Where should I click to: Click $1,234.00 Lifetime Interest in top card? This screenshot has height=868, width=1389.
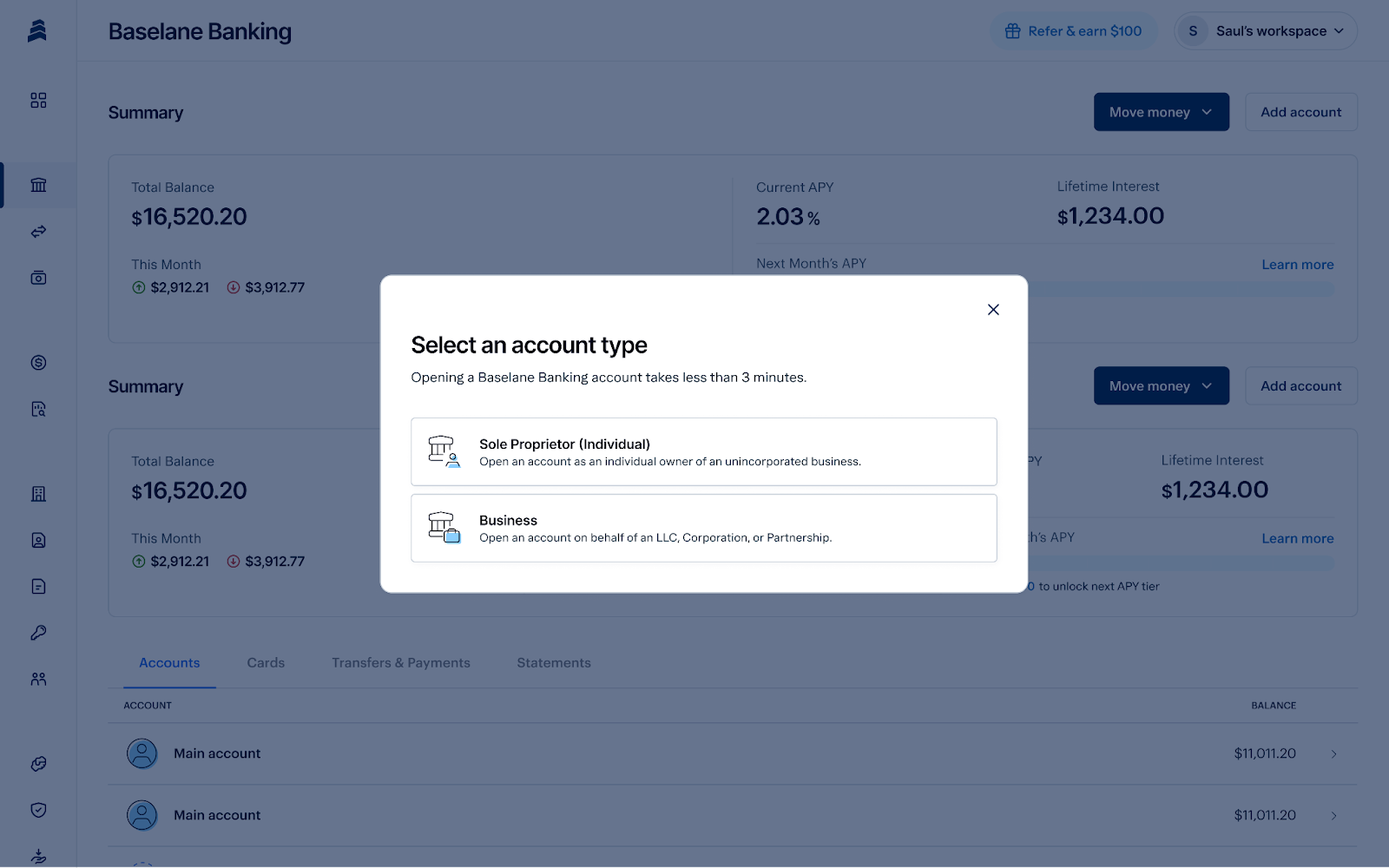click(x=1110, y=216)
